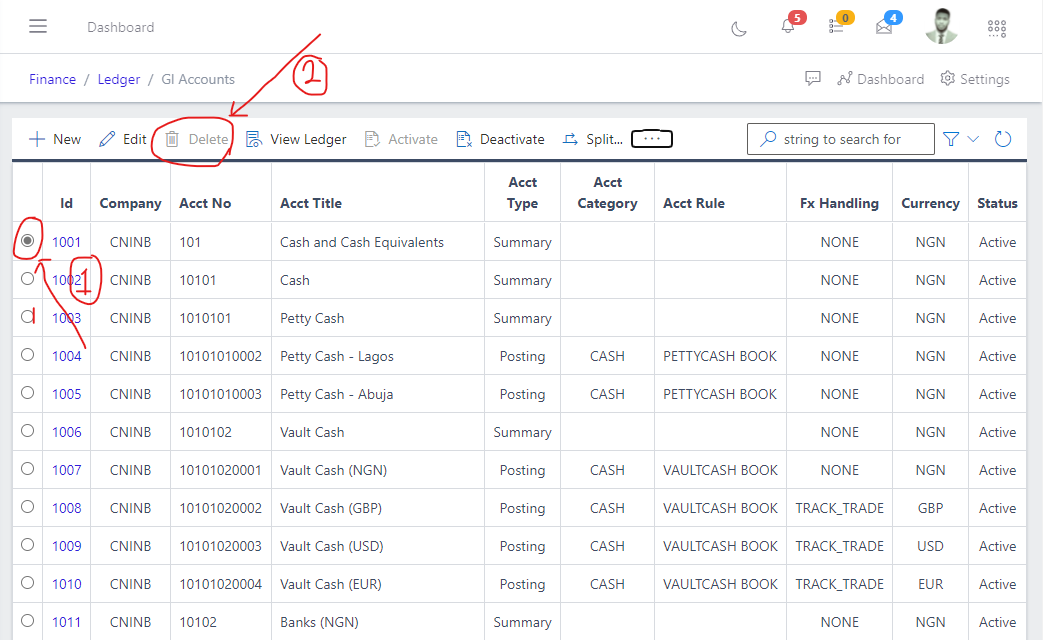Screen dimensions: 1043x640
Task: Click Deactivate in the toolbar
Action: 500,139
